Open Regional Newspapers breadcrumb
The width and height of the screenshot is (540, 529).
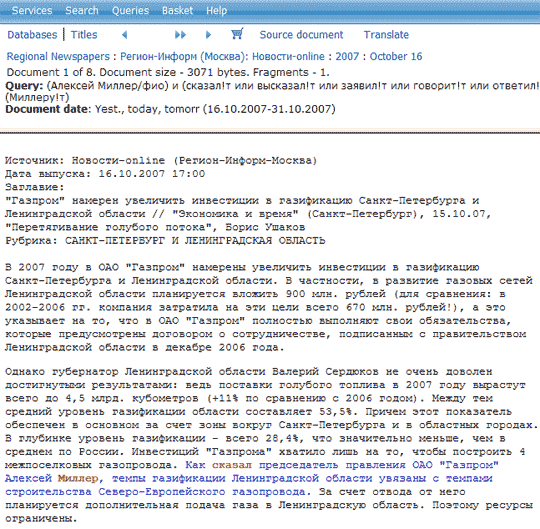click(x=58, y=56)
